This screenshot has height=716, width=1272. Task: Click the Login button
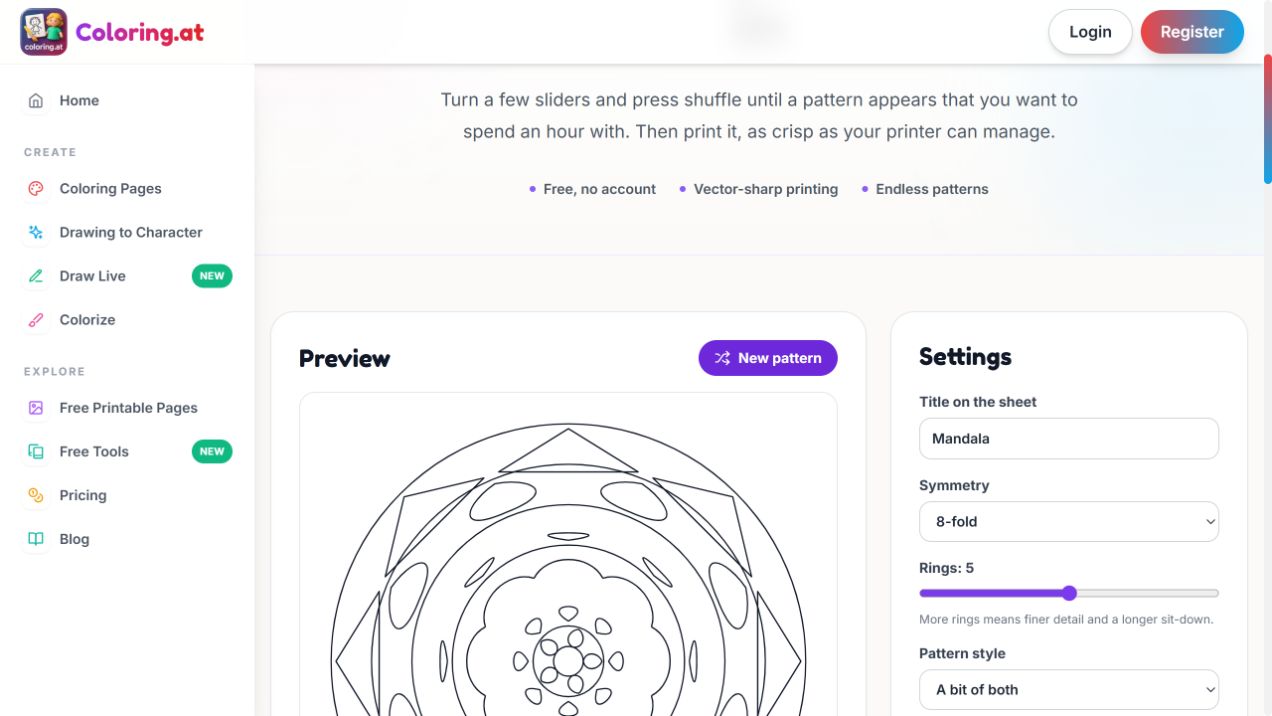pos(1090,32)
